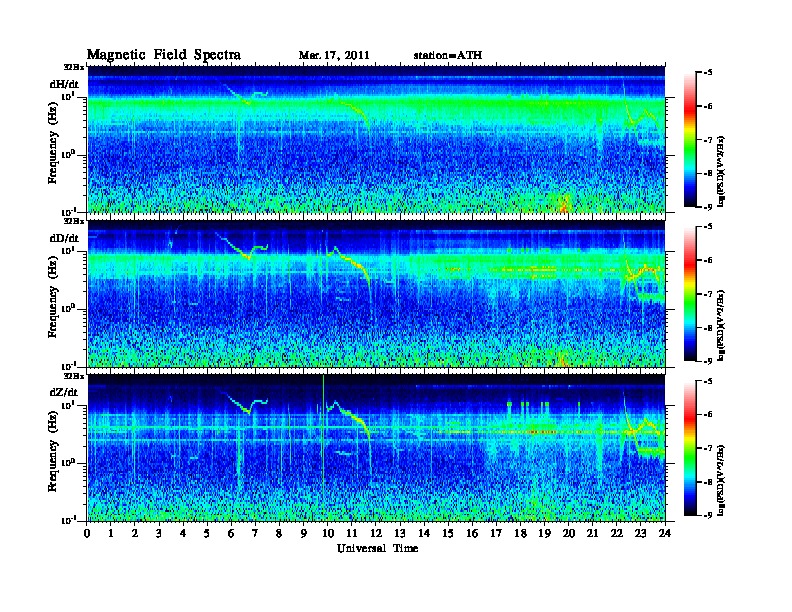Click the -5 tick on dH/dt color bar

708,73
